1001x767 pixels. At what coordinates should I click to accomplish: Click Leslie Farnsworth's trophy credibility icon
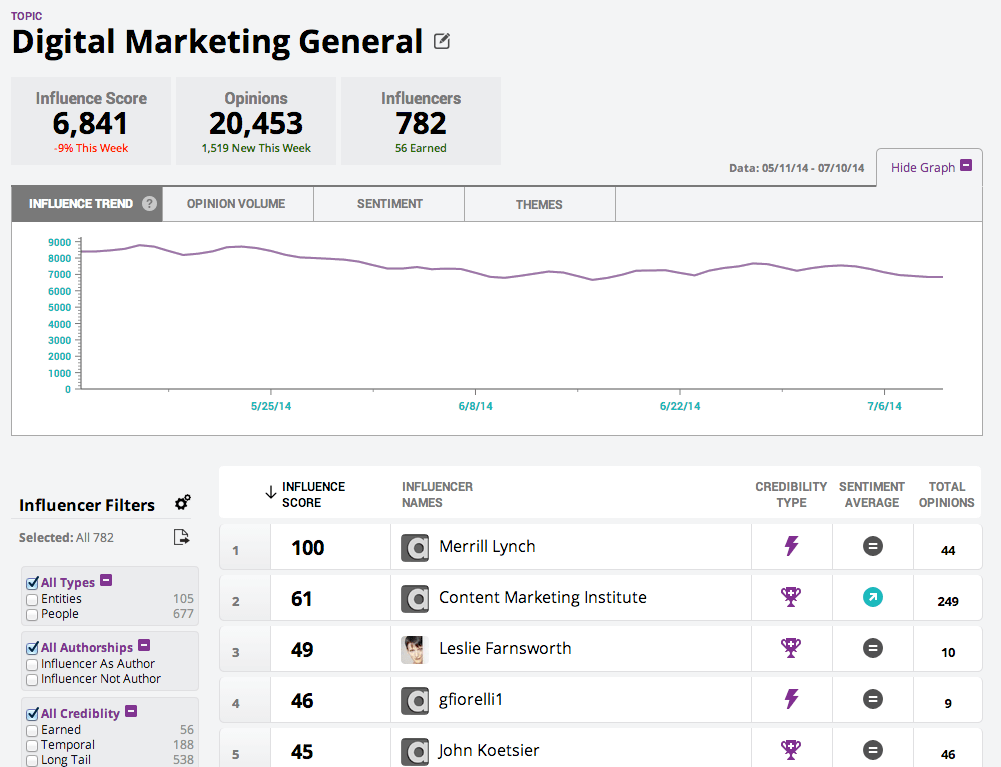point(791,648)
